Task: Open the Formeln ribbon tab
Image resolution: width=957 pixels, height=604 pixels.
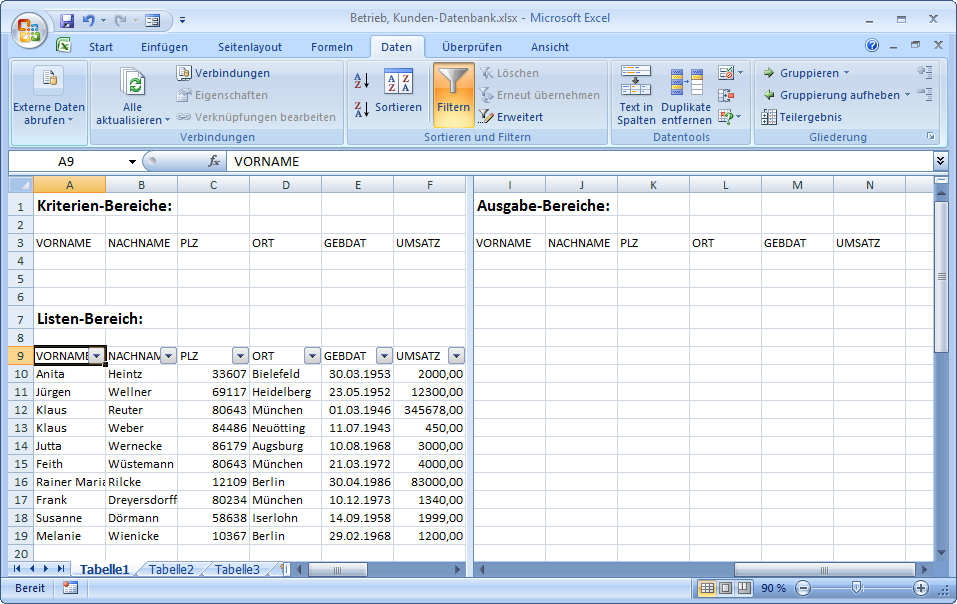Action: (332, 47)
